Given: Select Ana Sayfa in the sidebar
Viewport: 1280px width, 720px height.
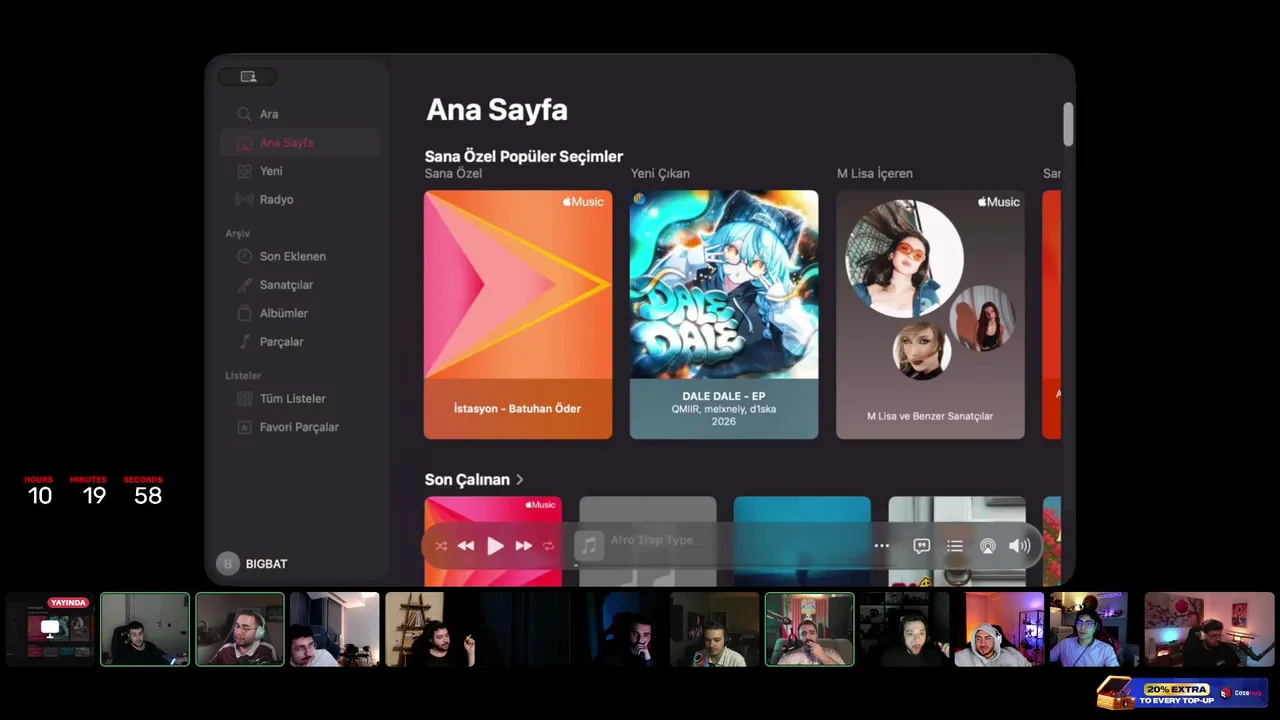Looking at the screenshot, I should (x=300, y=143).
